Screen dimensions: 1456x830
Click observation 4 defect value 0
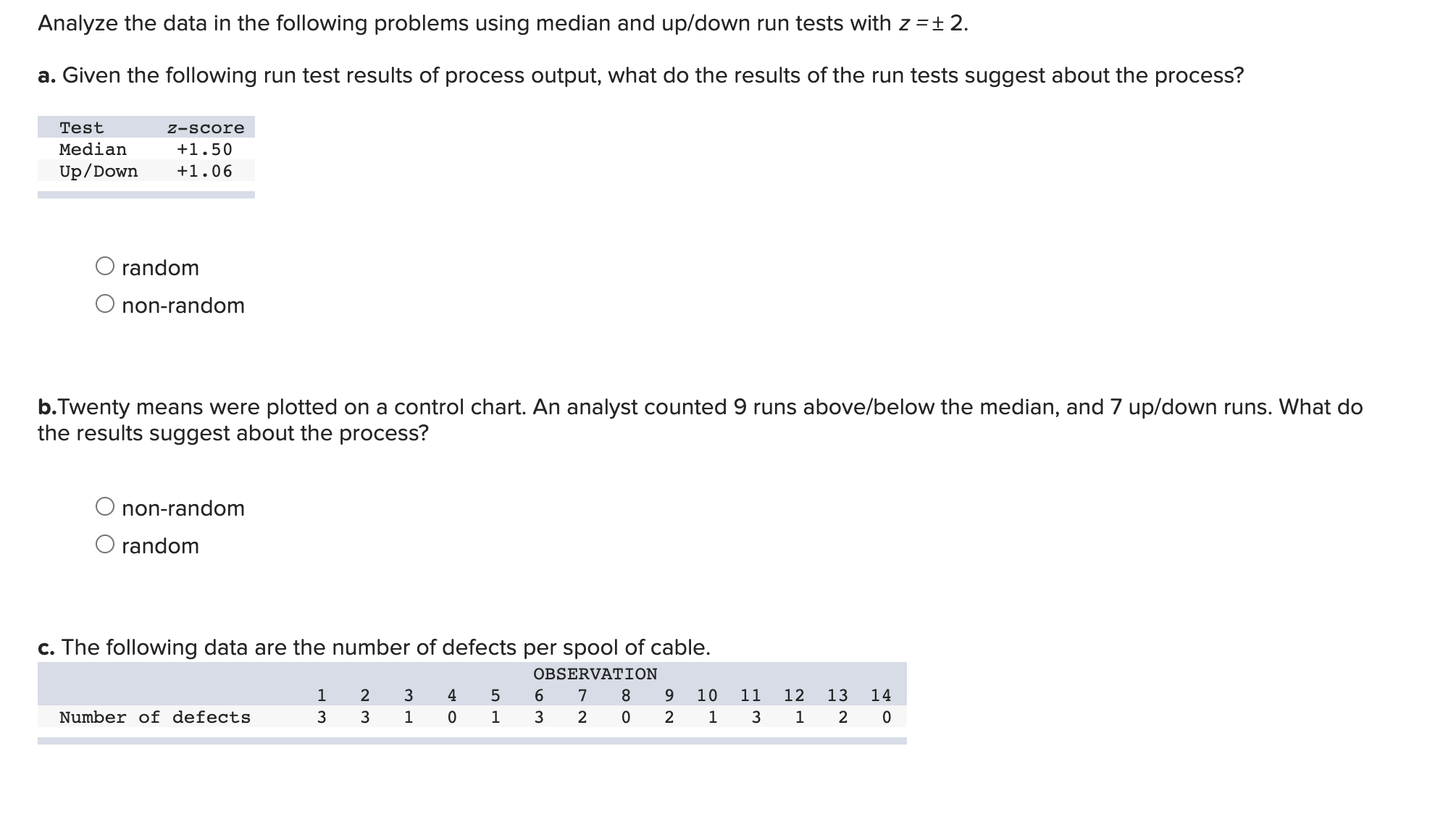click(451, 718)
